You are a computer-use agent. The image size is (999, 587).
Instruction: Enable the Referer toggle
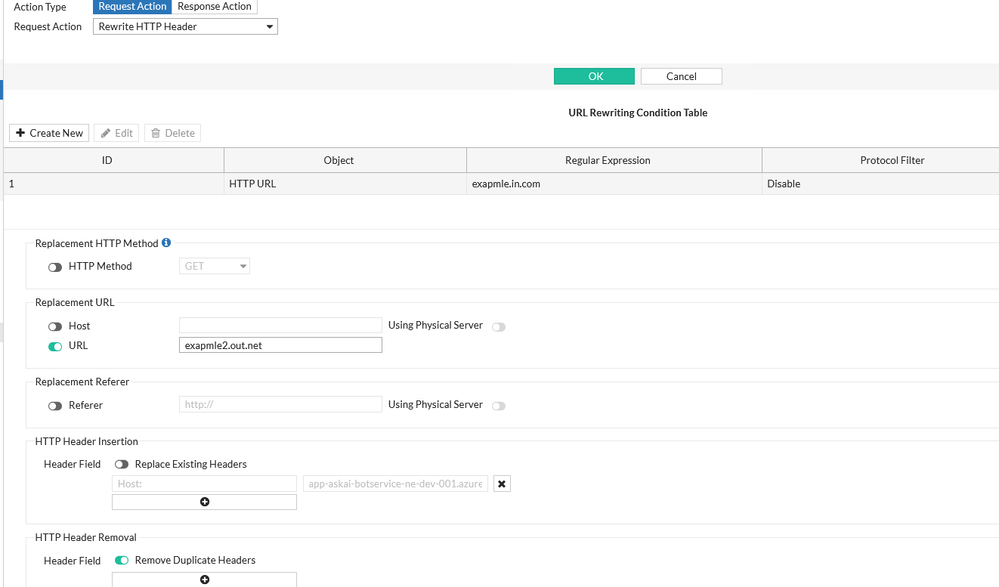coord(55,406)
